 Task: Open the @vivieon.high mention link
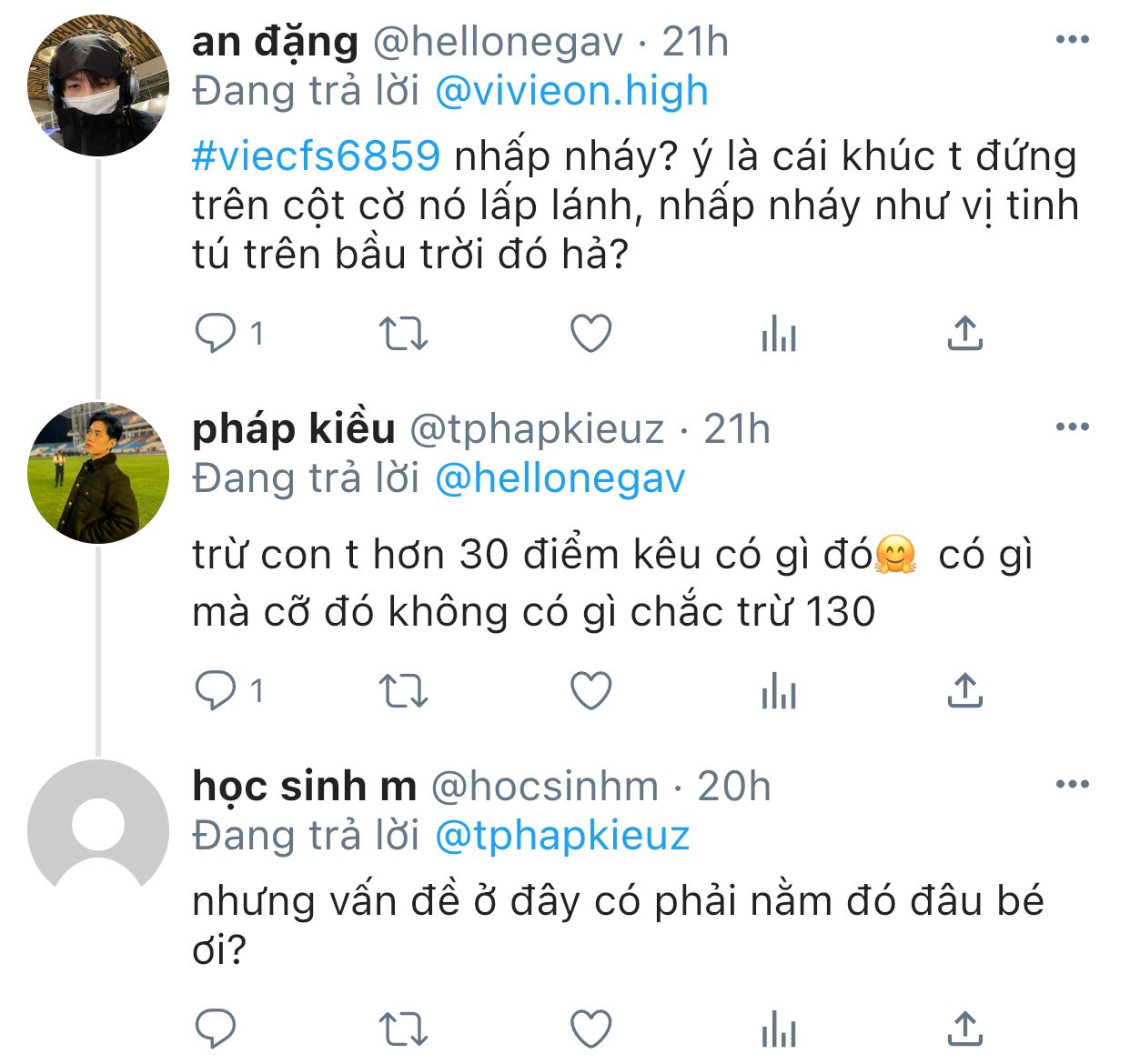click(x=571, y=91)
